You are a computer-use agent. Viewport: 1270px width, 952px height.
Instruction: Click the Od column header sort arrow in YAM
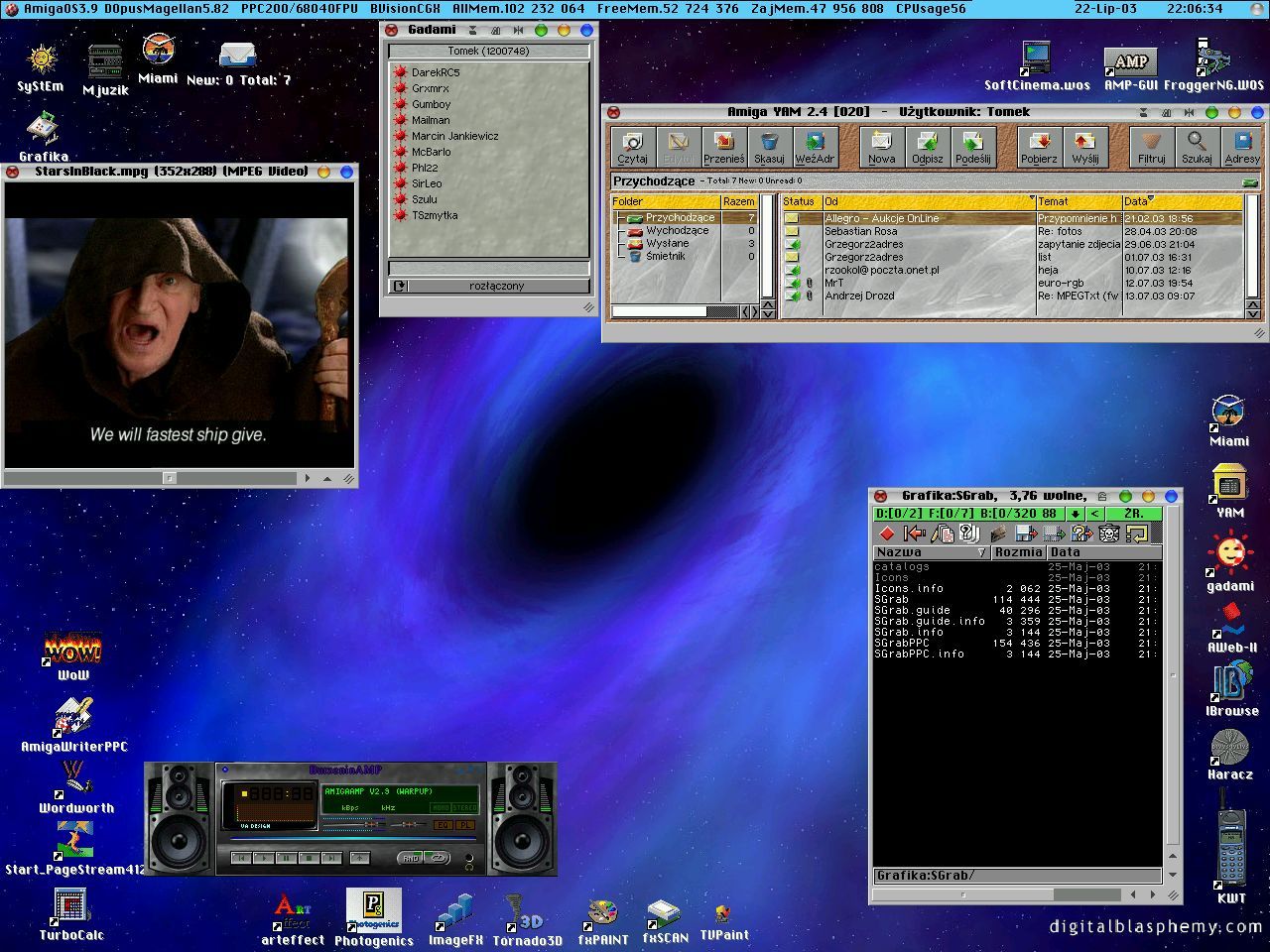(1032, 198)
